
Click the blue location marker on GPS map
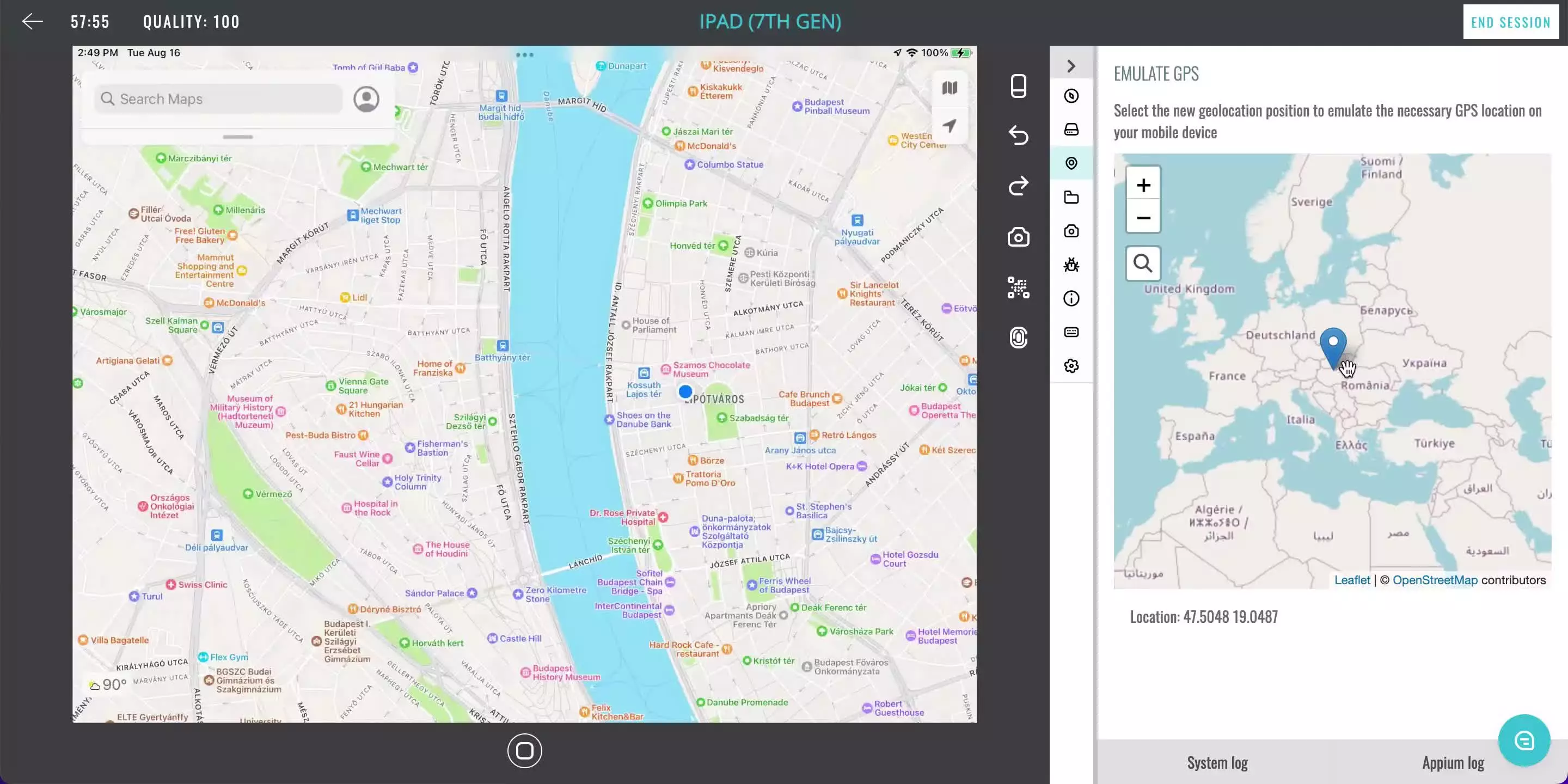click(x=1333, y=348)
